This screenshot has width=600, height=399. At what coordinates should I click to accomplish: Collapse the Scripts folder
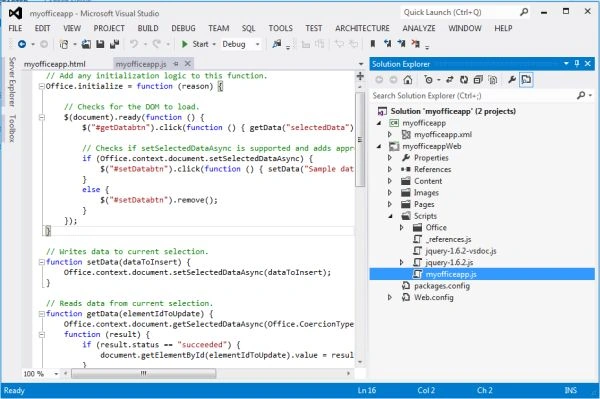coord(390,216)
